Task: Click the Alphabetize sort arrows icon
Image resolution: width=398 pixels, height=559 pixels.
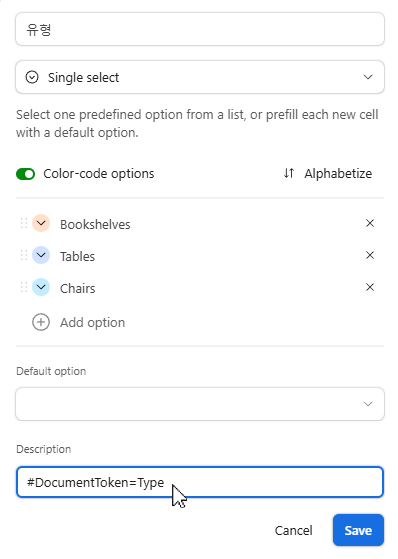Action: (289, 173)
